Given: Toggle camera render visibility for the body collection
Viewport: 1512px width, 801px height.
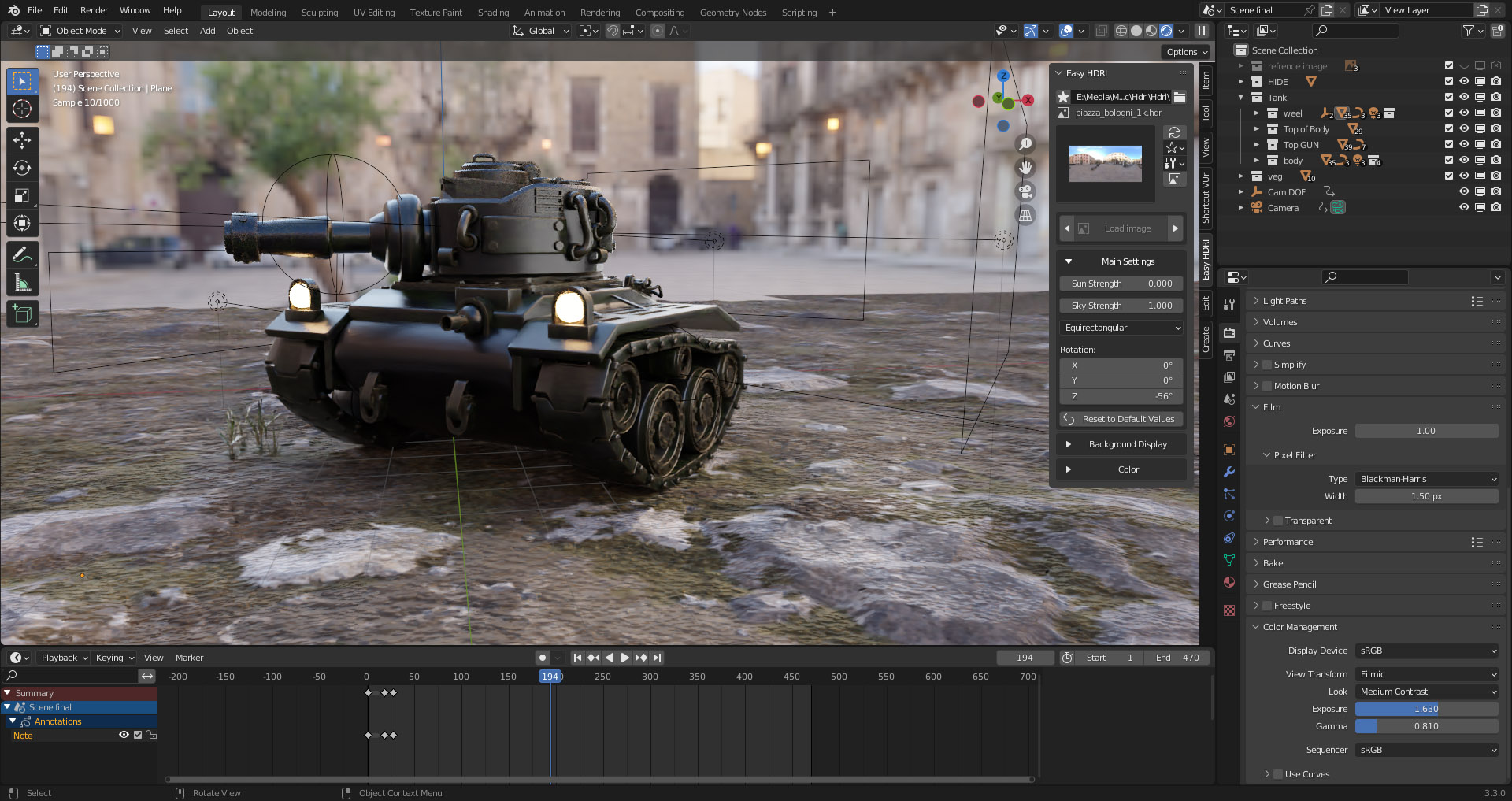Looking at the screenshot, I should 1495,160.
